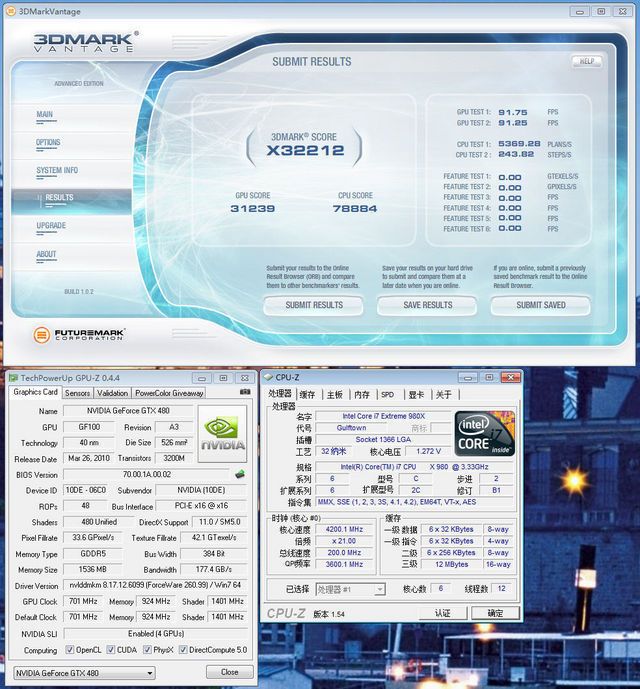640x689 pixels.
Task: Open the PowerColor Giveaway tab
Action: pos(169,393)
